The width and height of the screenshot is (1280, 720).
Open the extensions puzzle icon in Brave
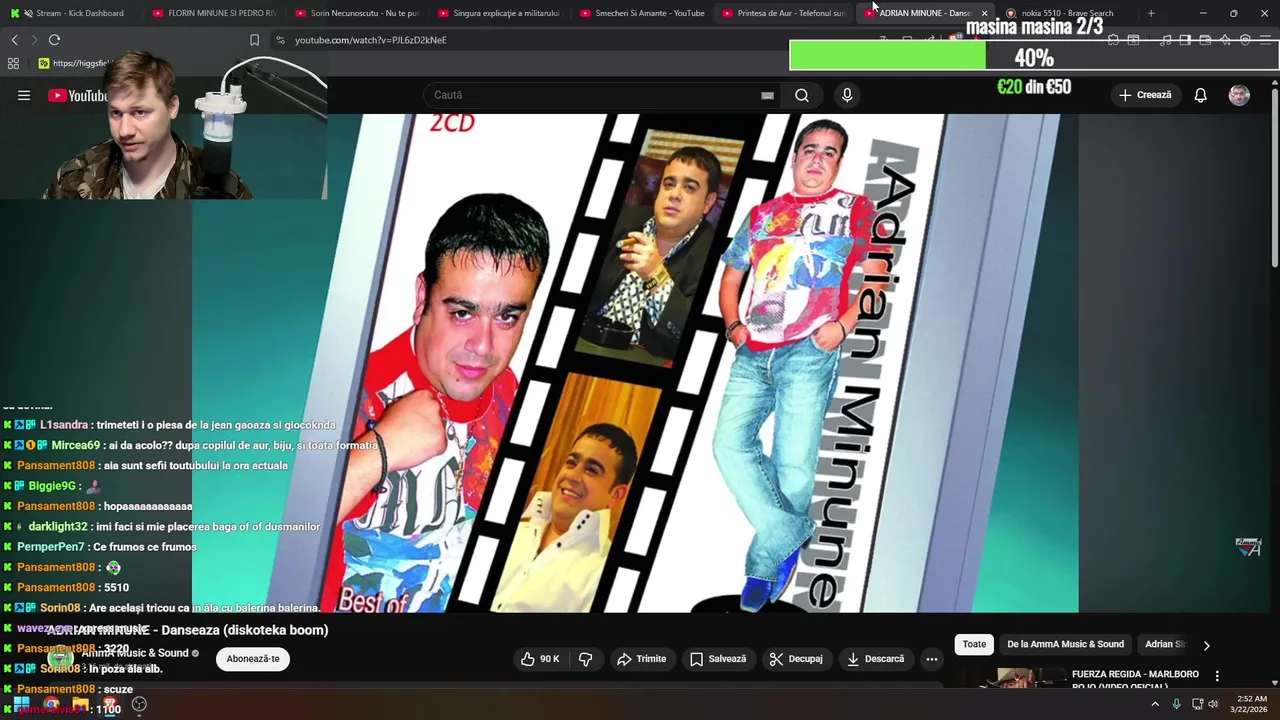click(x=1113, y=40)
